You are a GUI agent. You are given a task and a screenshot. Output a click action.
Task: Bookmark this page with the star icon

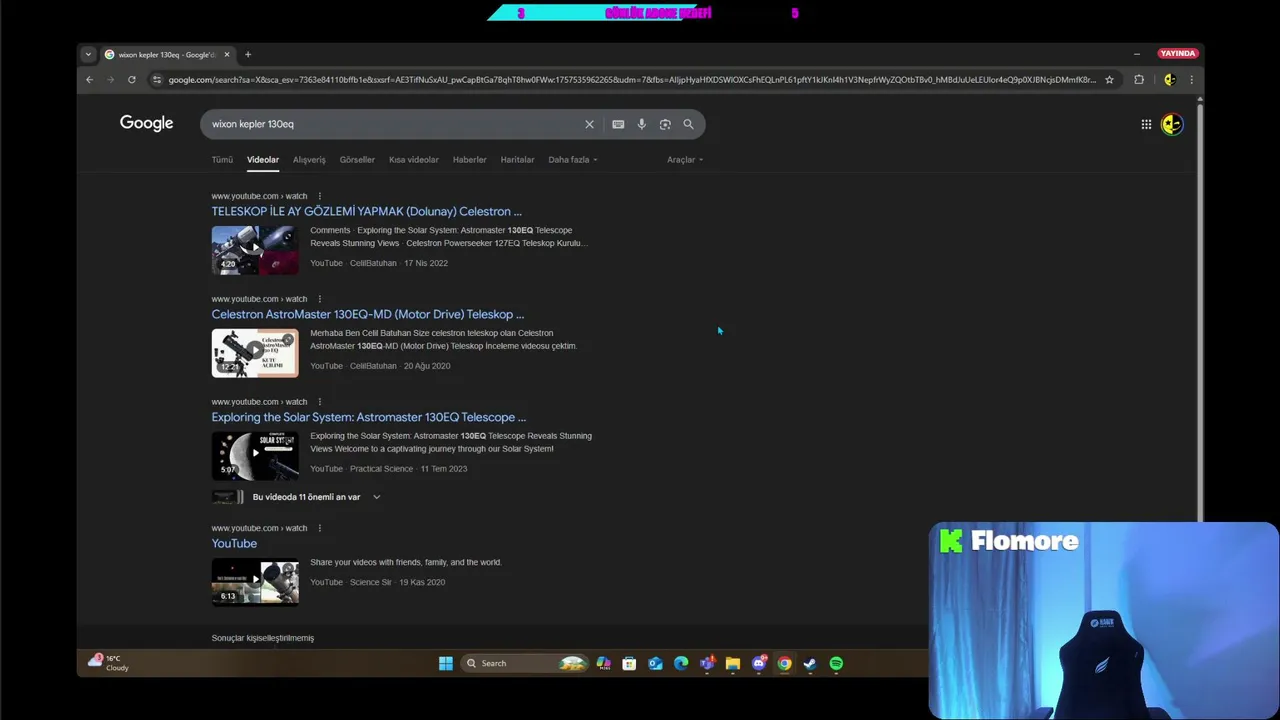click(1109, 80)
